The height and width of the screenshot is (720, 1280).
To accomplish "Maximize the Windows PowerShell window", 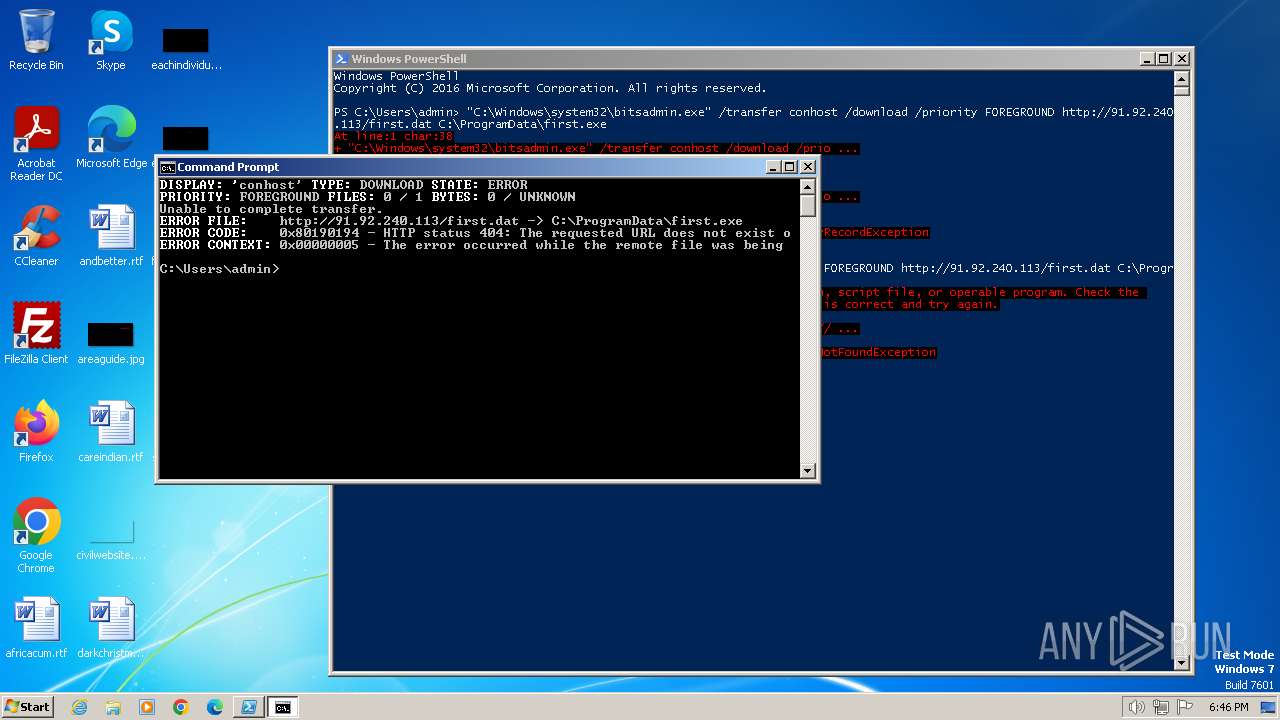I will tap(1164, 59).
